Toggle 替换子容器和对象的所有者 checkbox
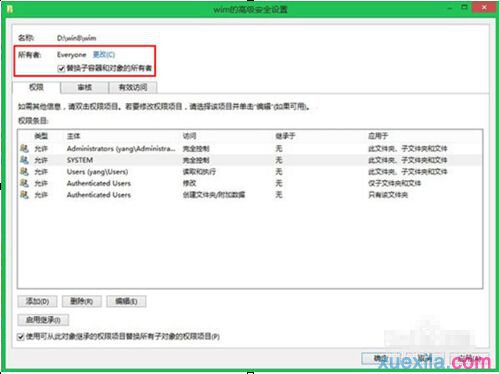The image size is (499, 374). (61, 69)
